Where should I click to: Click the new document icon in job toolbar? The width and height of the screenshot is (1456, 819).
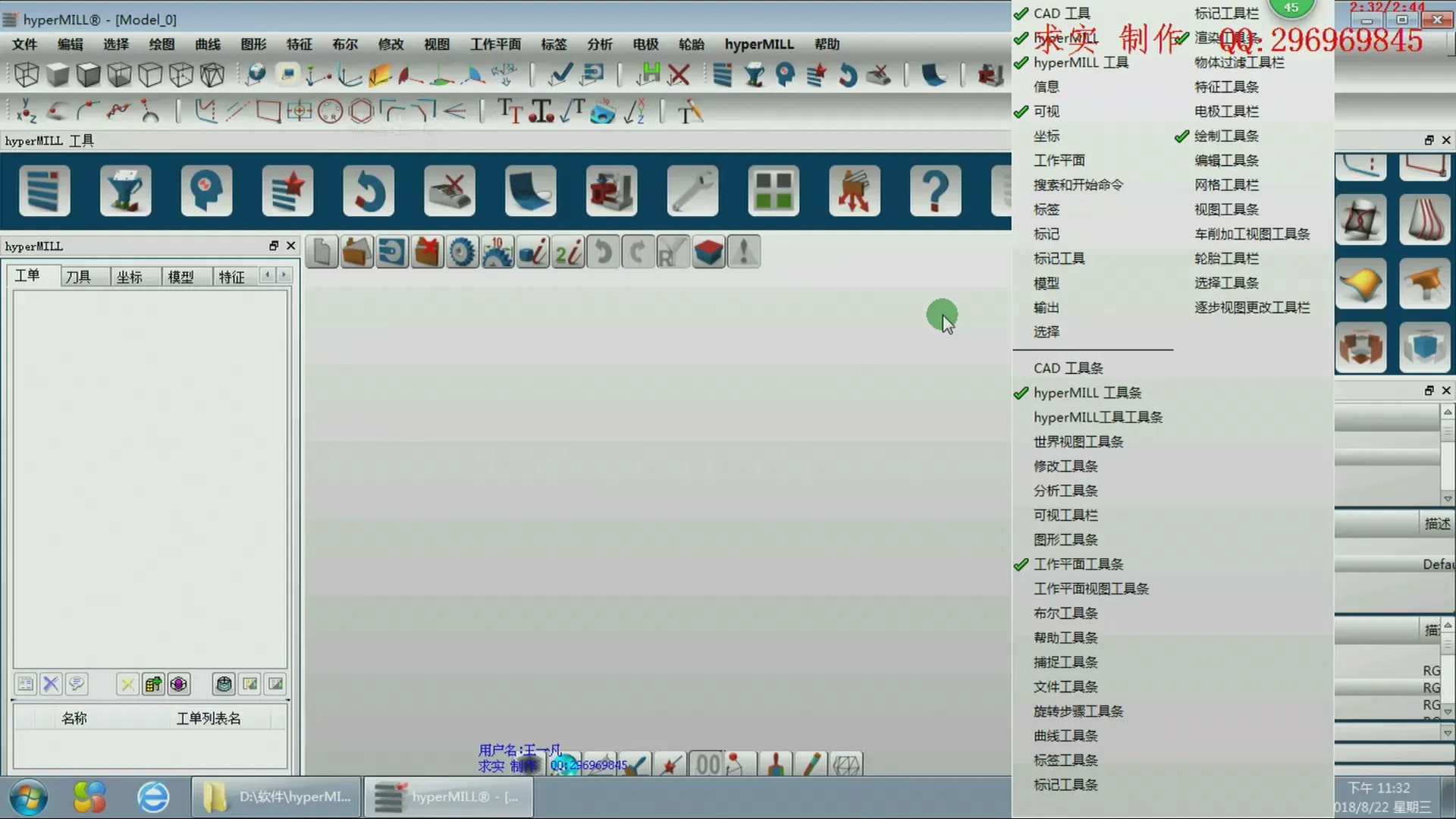coord(322,253)
